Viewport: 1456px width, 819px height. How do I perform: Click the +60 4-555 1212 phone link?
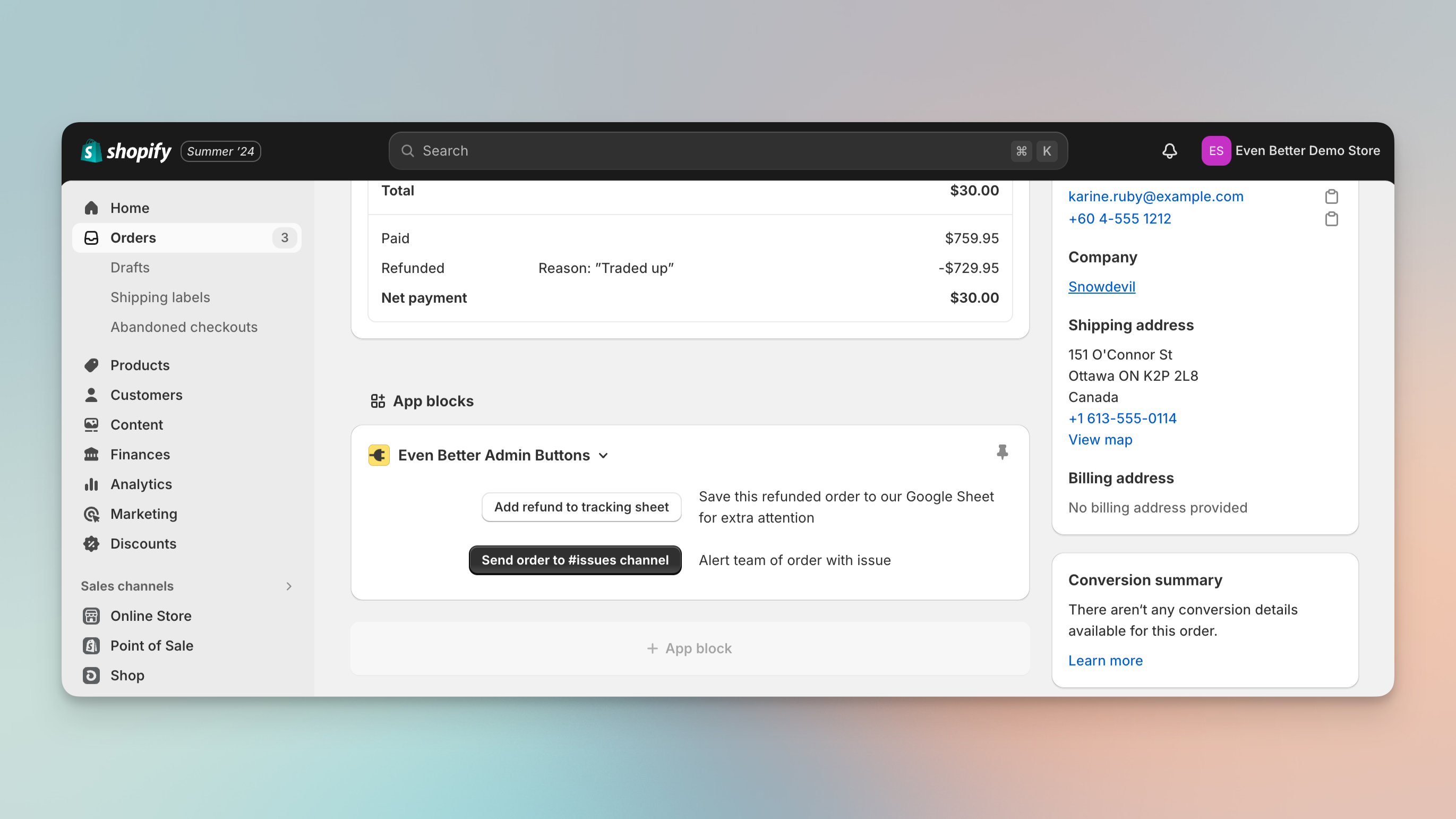pyautogui.click(x=1120, y=219)
